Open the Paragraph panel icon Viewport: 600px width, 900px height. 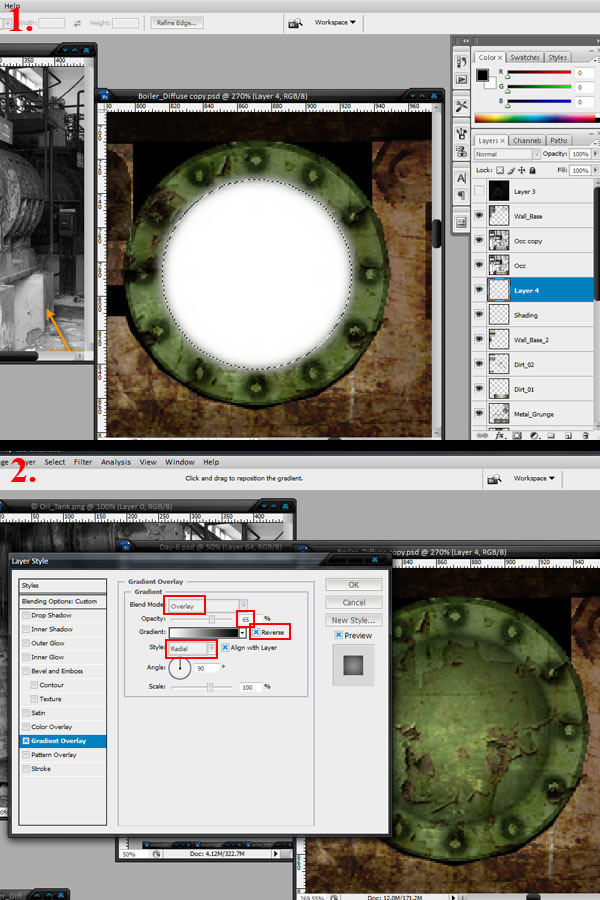pos(461,196)
